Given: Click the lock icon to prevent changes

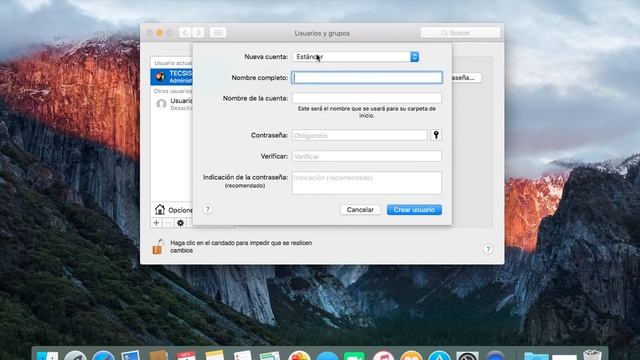Looking at the screenshot, I should coord(158,247).
